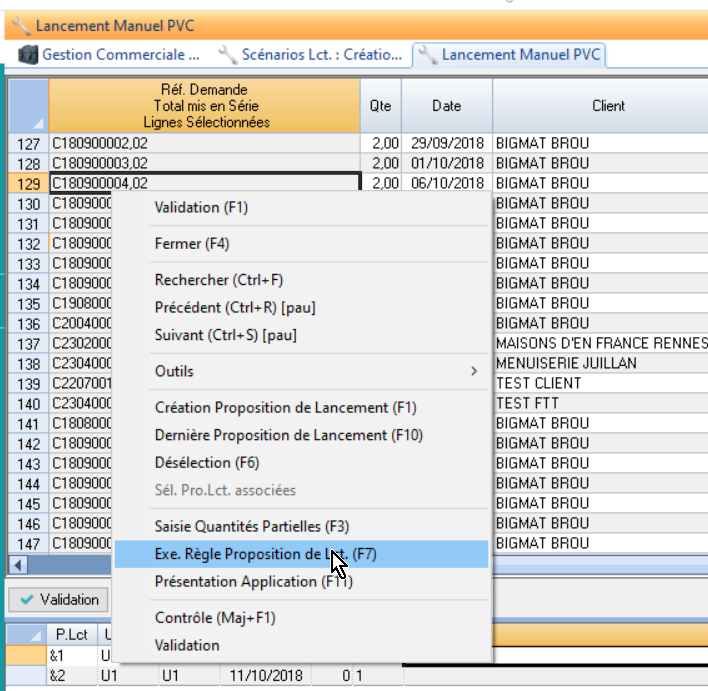Click the green checkmark on the Validation button
The height and width of the screenshot is (691, 708).
click(27, 600)
